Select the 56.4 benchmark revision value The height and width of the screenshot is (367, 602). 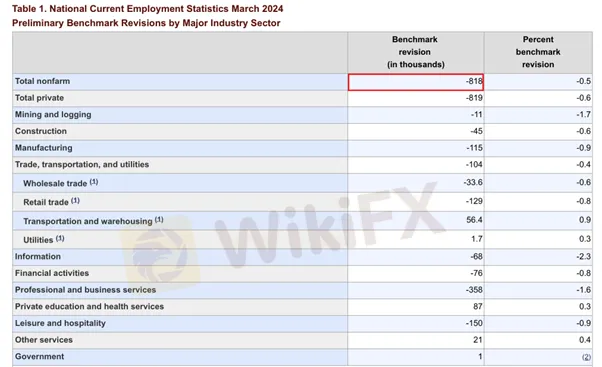coord(475,220)
